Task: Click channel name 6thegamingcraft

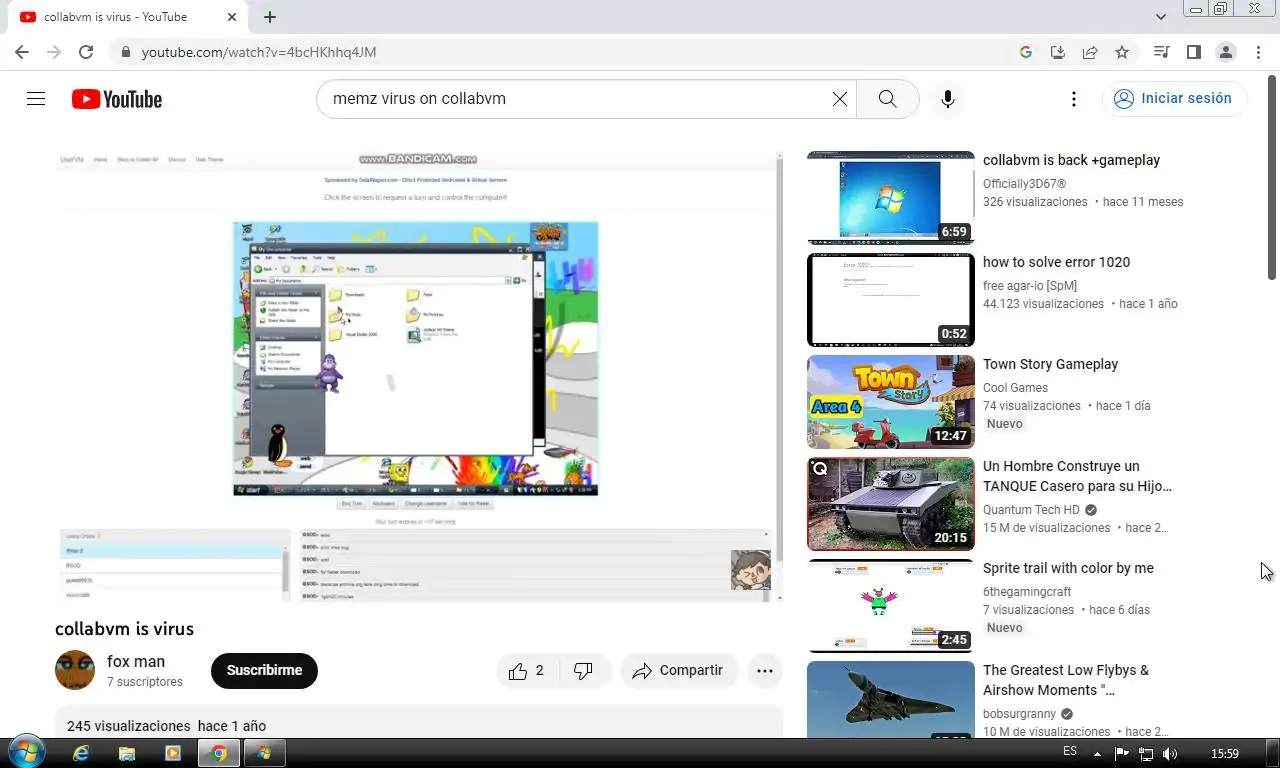Action: pos(1027,592)
